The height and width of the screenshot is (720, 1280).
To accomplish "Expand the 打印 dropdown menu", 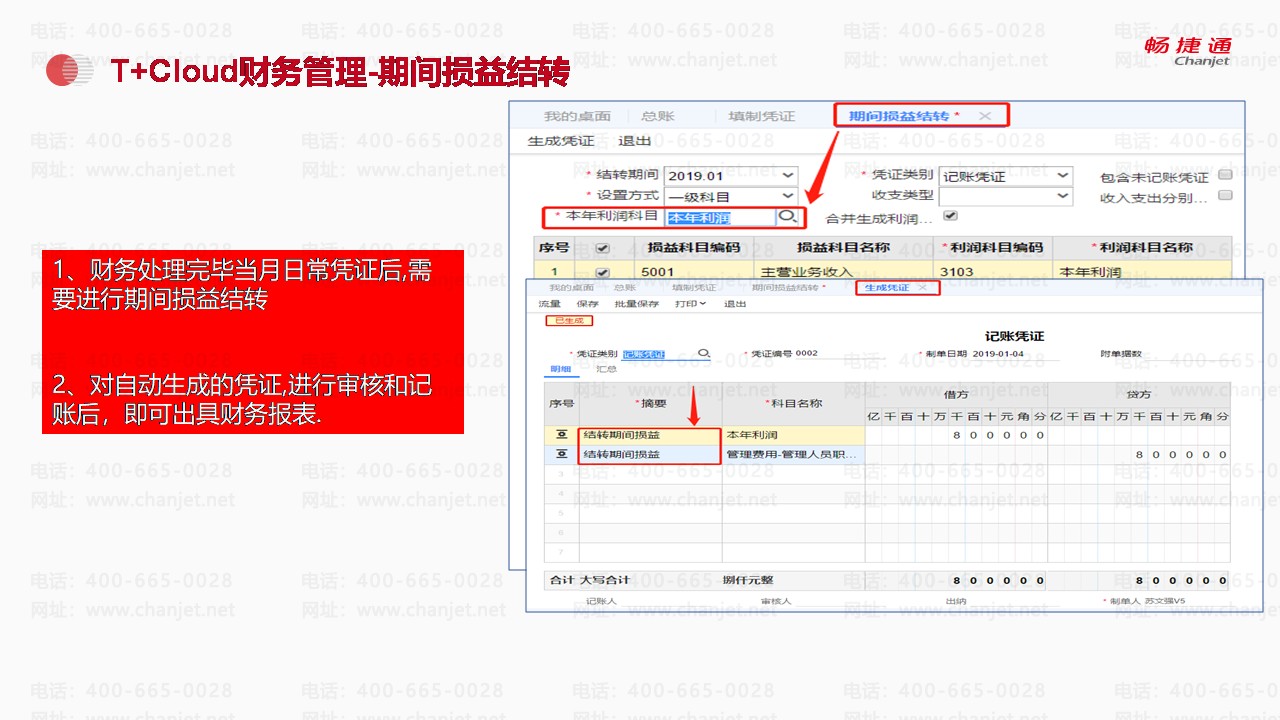I will tap(690, 304).
